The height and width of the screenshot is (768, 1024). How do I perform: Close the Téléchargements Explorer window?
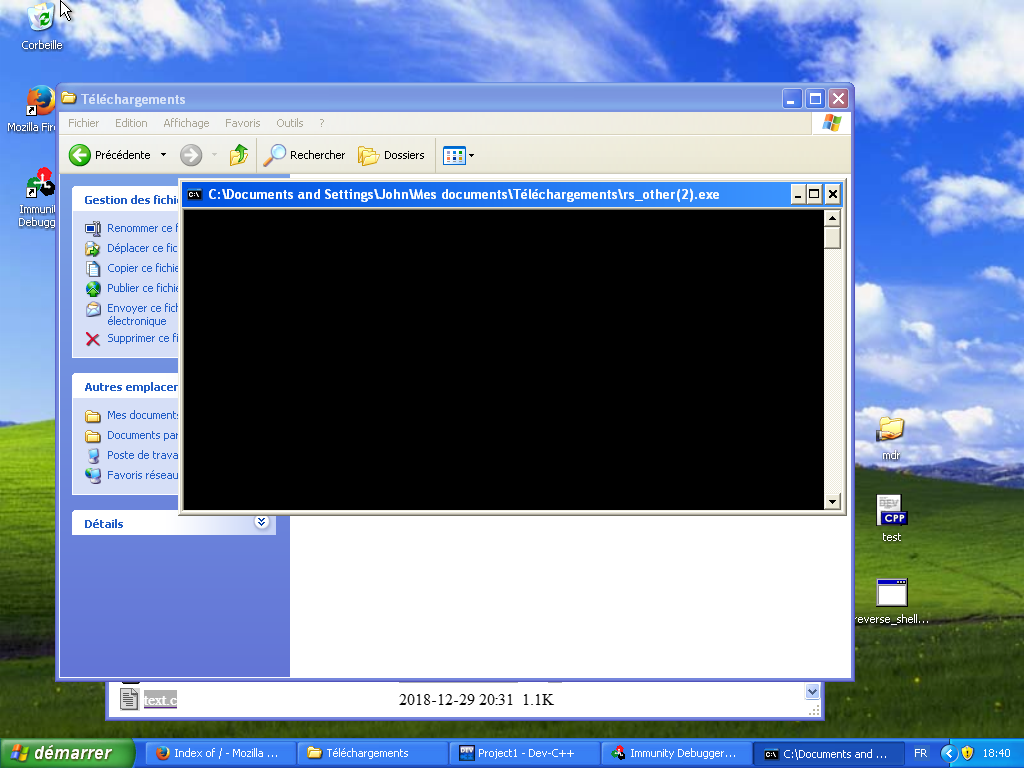point(839,99)
